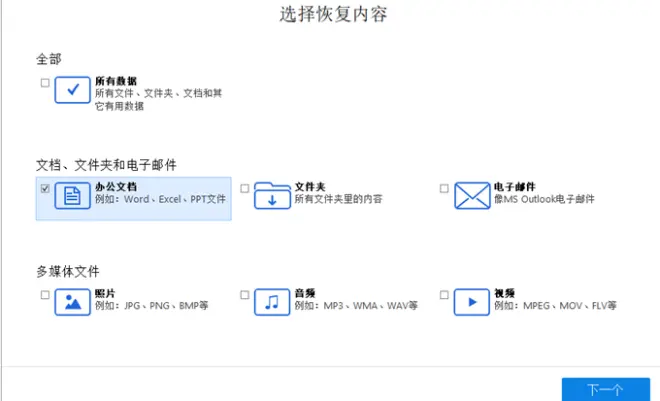The width and height of the screenshot is (660, 401).
Task: Click the 文档、文件夹和电子邮件 section heading
Action: tap(106, 165)
